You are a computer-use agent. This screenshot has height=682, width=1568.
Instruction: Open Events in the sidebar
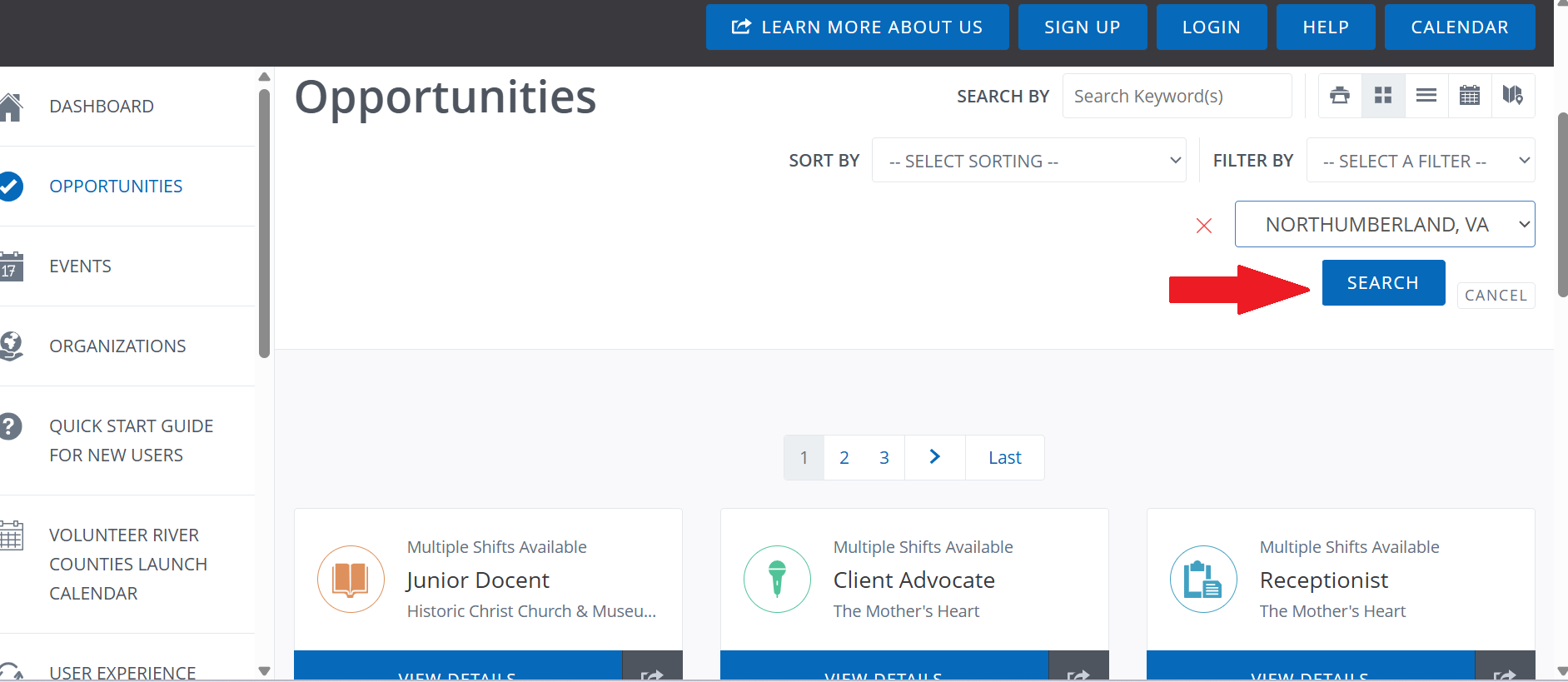(x=80, y=266)
